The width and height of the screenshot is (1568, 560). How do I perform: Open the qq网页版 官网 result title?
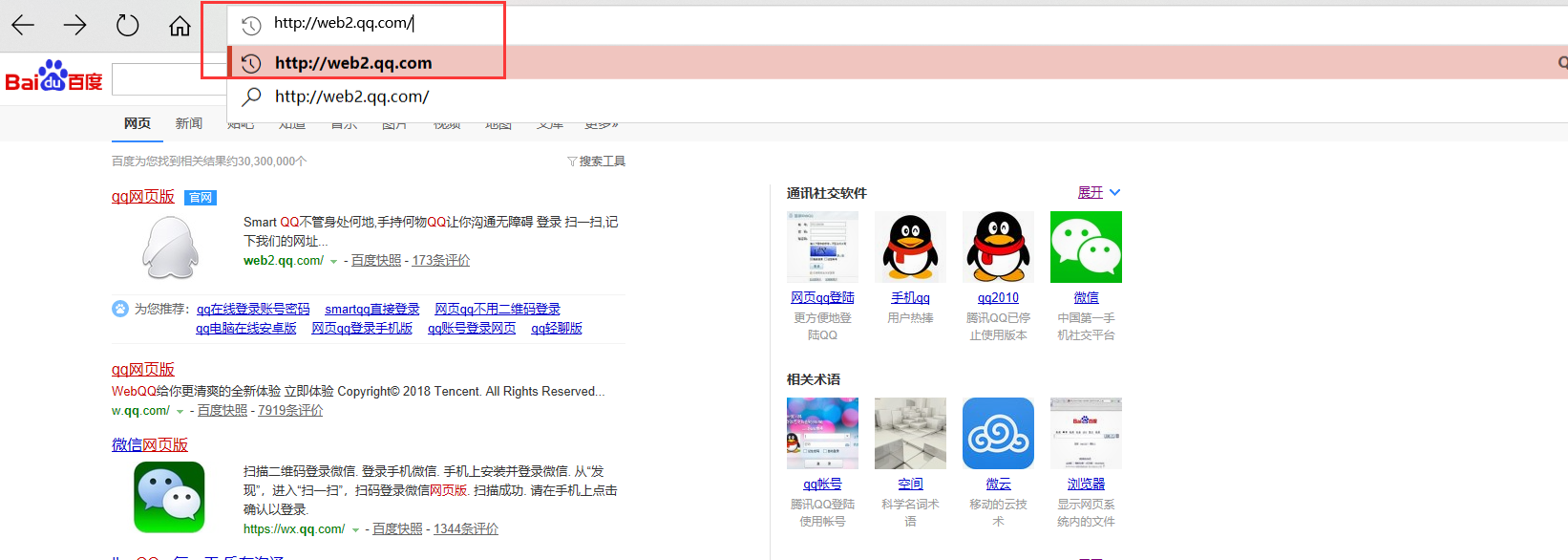pos(143,197)
